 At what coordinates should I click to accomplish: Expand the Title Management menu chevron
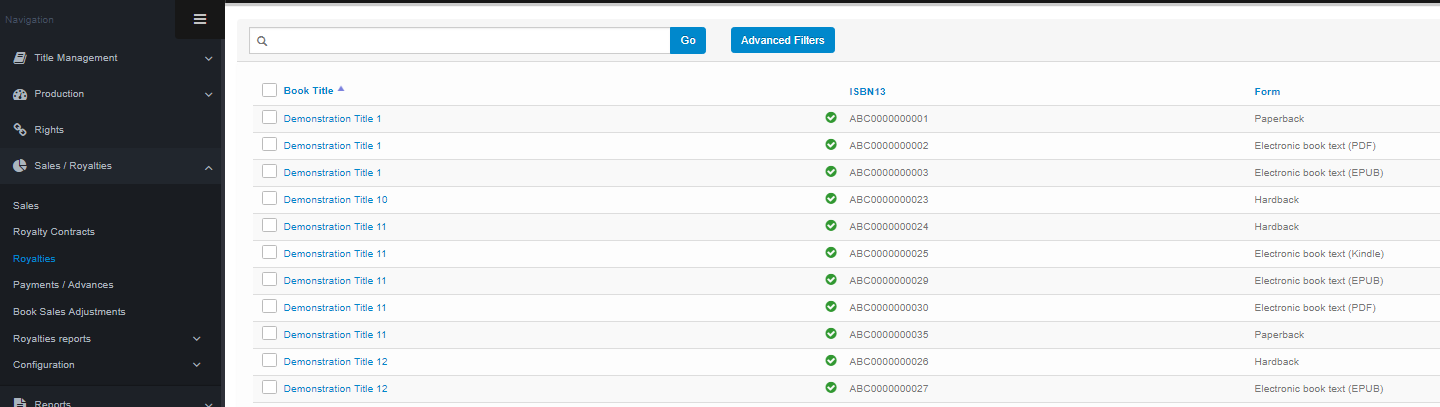(x=208, y=58)
